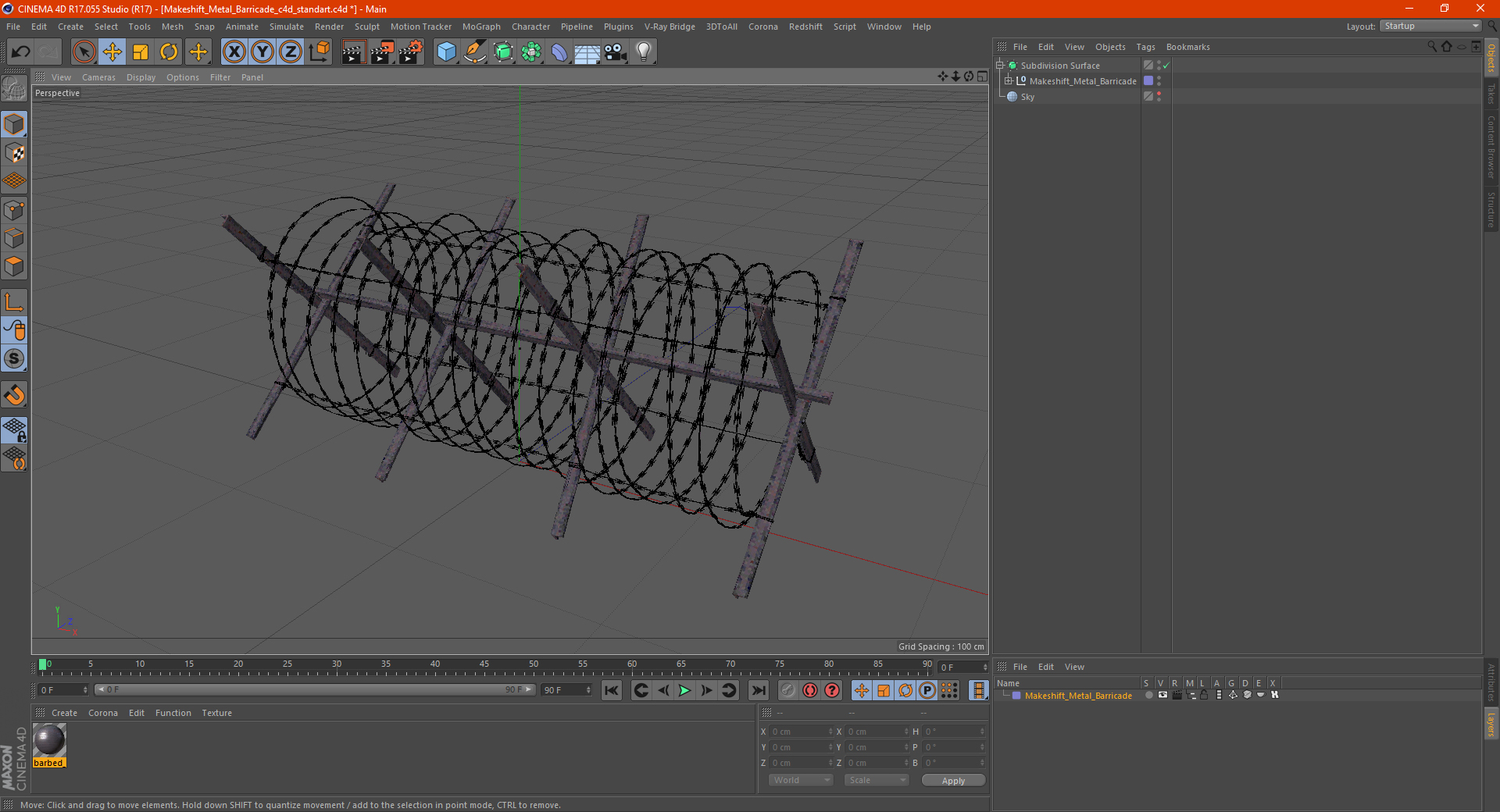This screenshot has height=812, width=1500.
Task: Collapse the Subdivision Surface tree node
Action: click(999, 65)
